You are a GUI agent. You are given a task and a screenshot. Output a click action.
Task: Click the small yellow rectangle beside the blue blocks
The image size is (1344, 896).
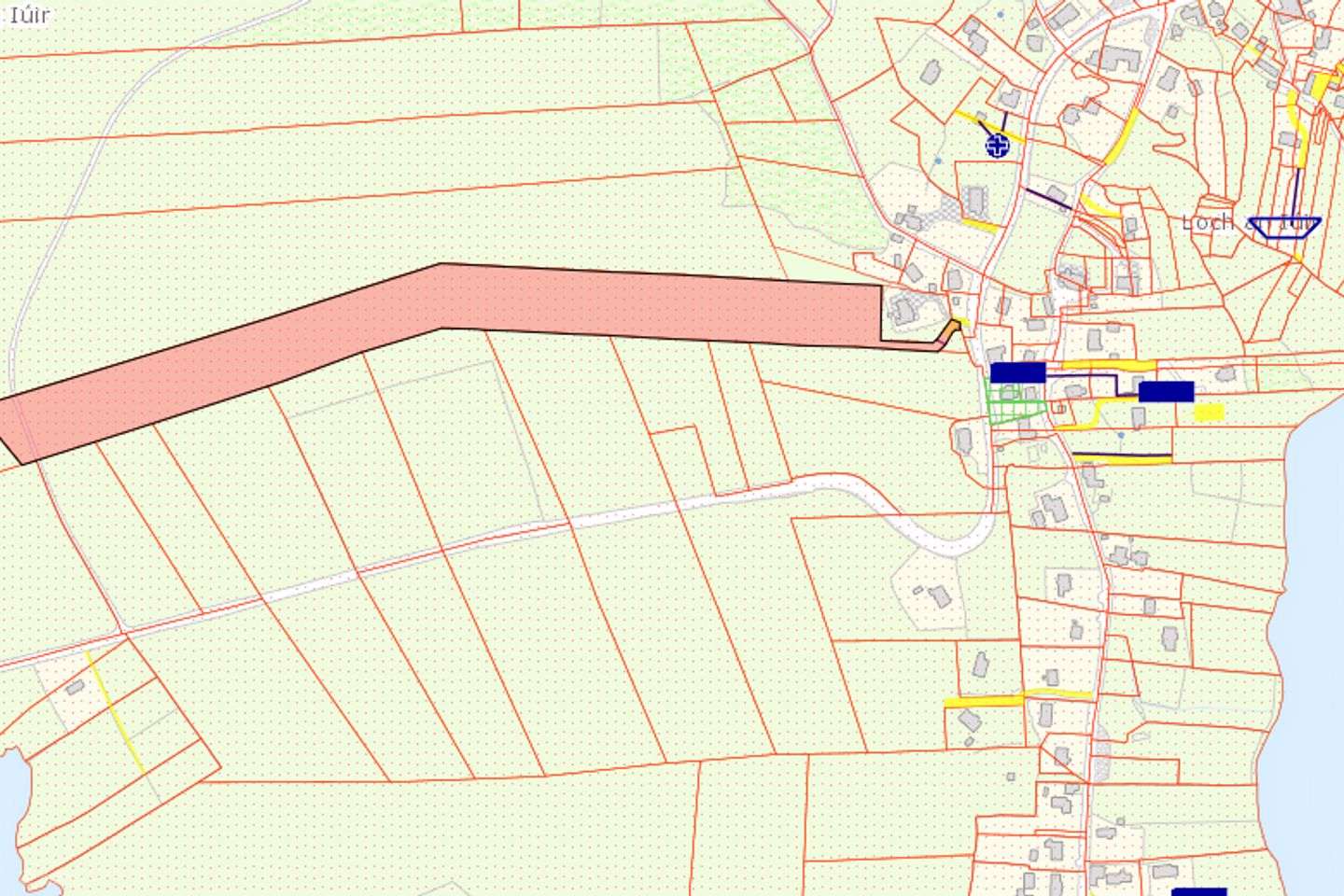click(1209, 412)
